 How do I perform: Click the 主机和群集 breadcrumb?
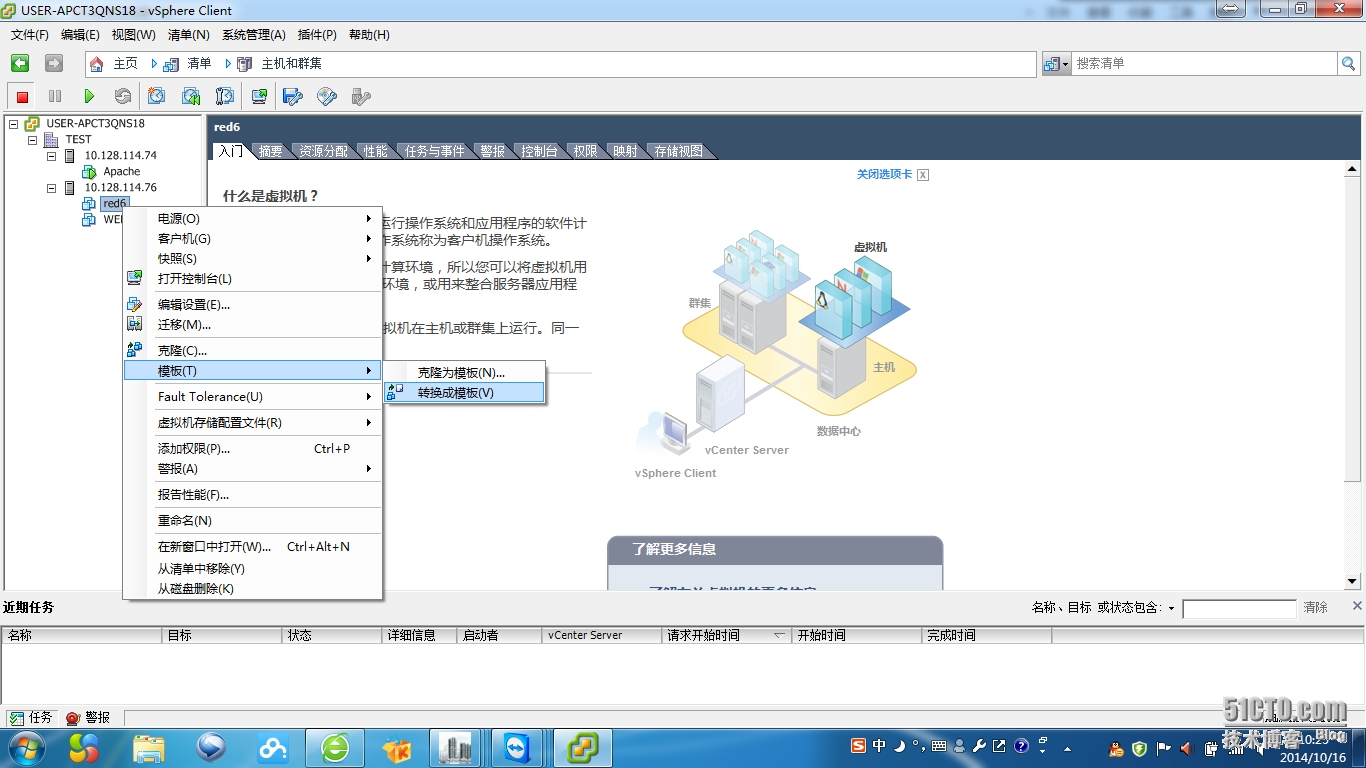(x=292, y=63)
